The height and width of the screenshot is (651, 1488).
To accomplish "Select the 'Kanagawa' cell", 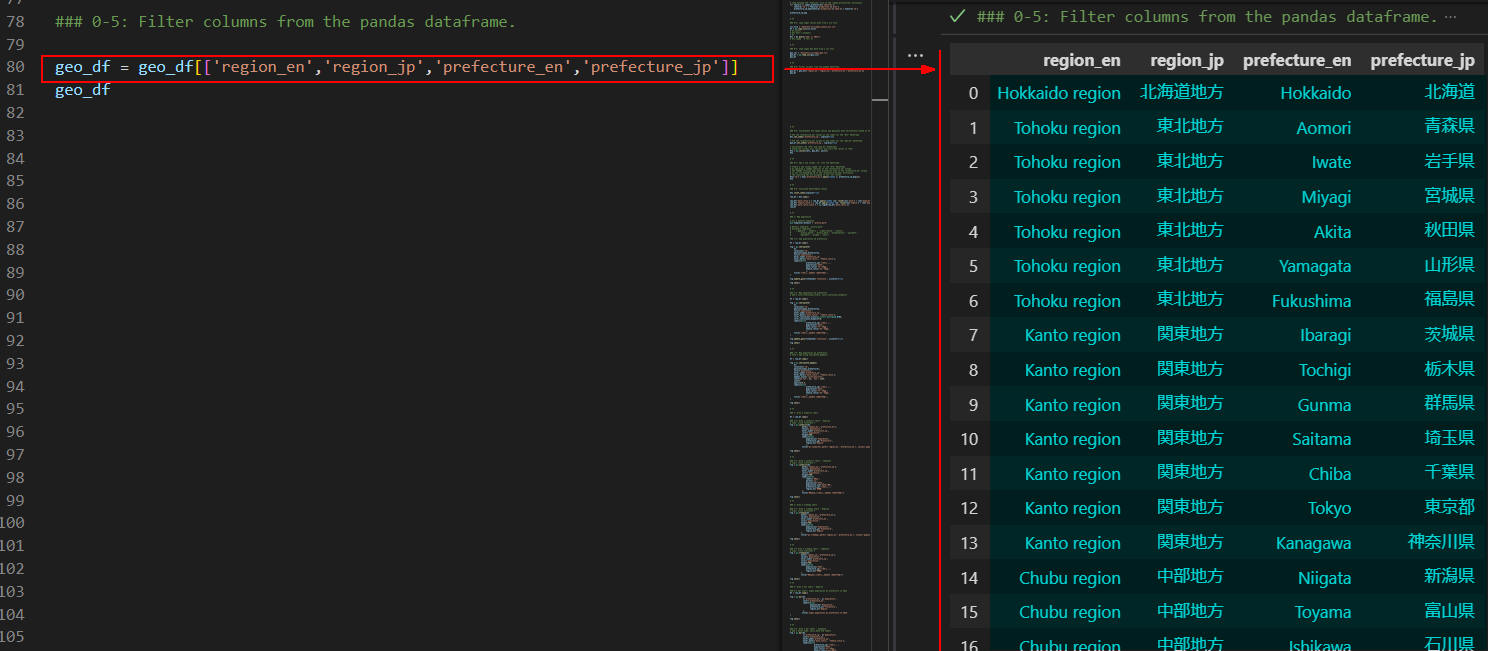I will tap(1314, 543).
